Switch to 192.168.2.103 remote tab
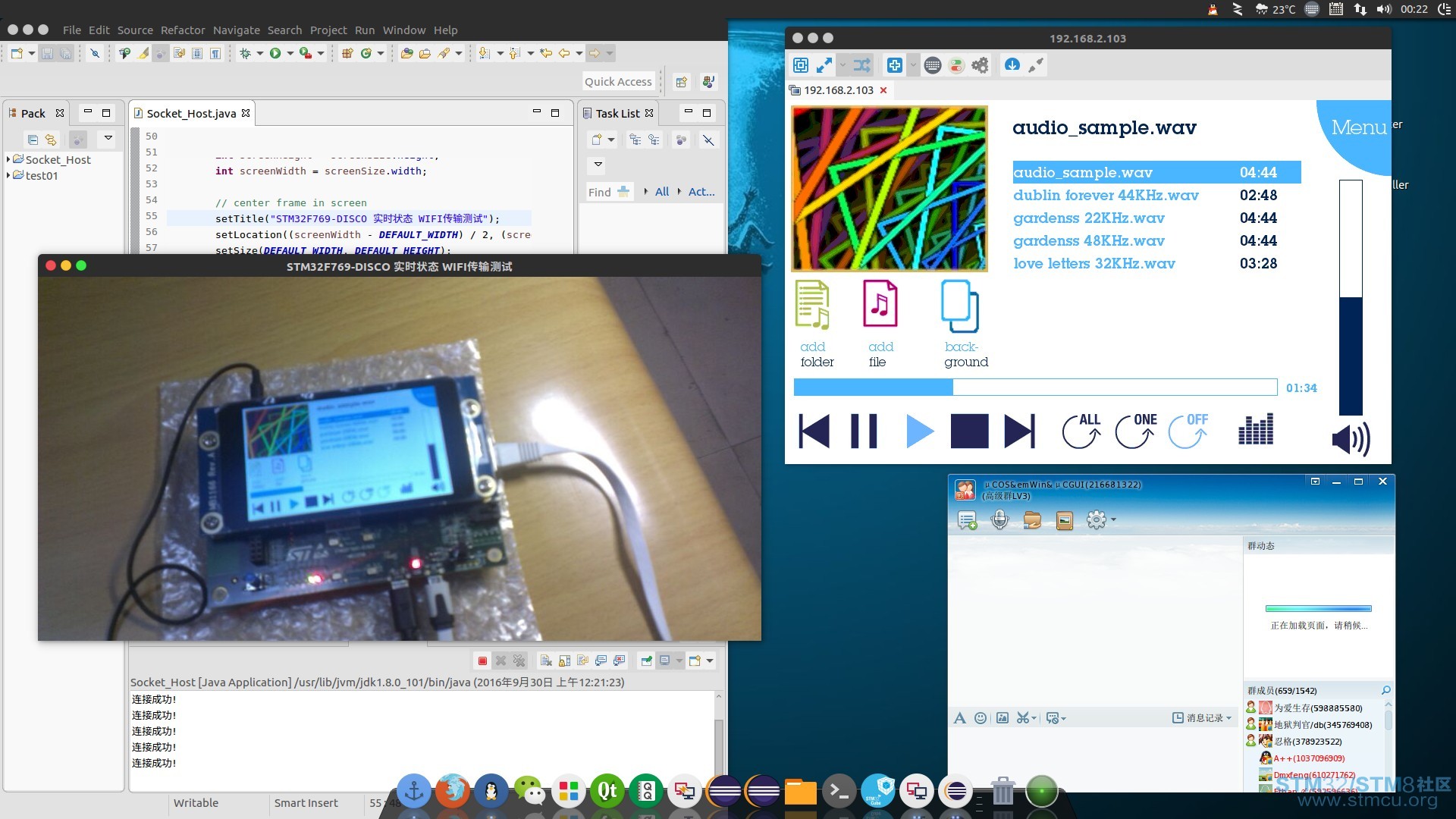 [x=838, y=90]
